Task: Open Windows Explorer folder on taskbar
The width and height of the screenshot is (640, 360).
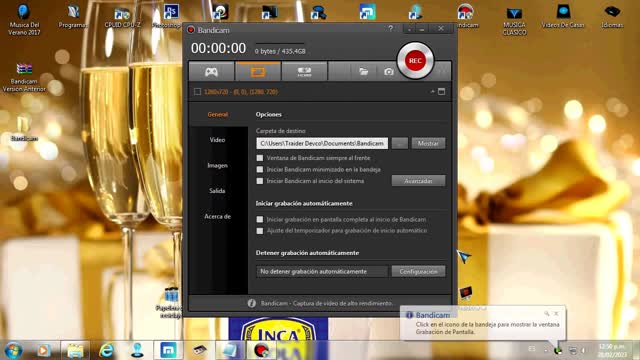Action: pyautogui.click(x=75, y=350)
